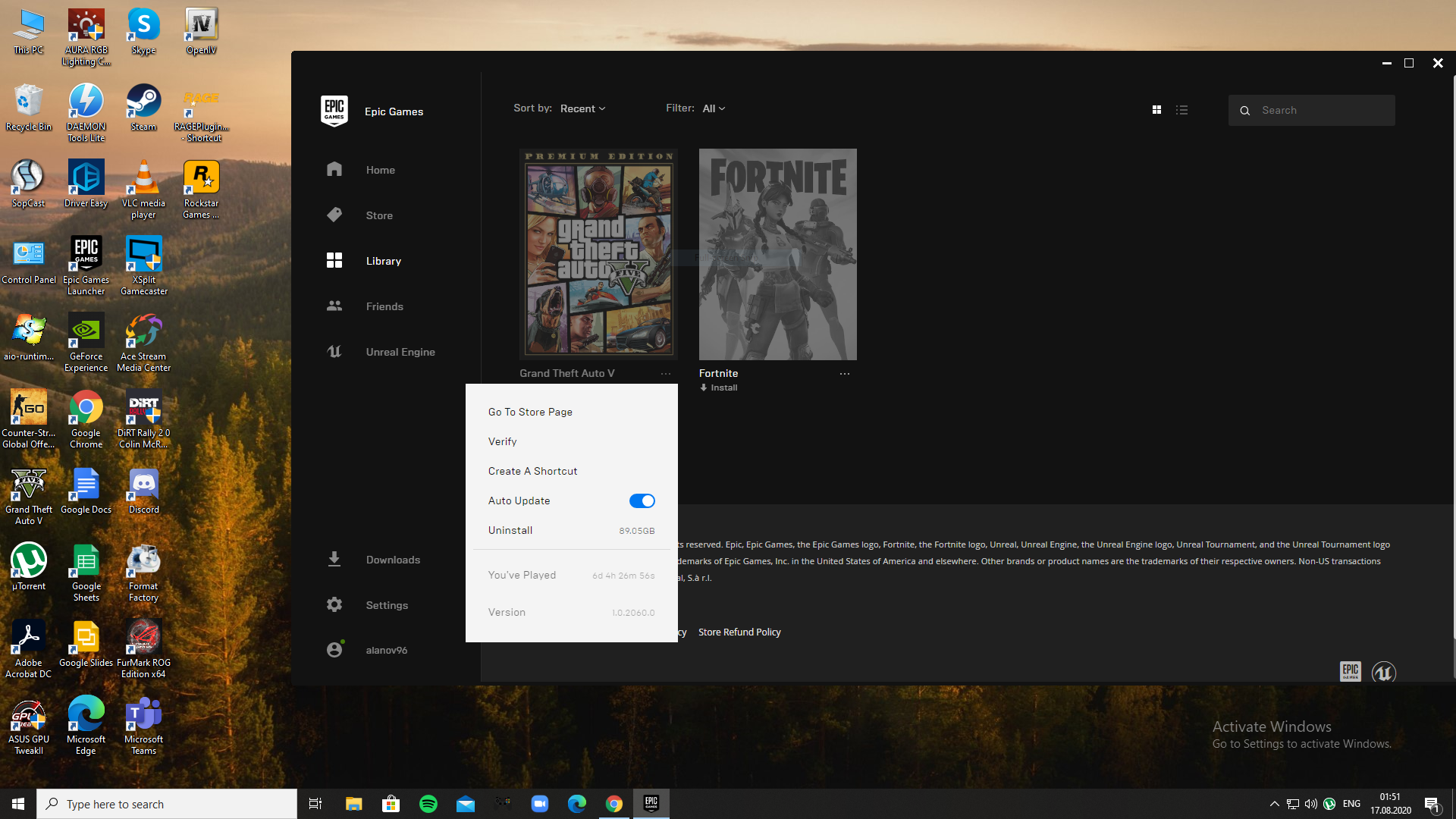Expand the Sort by Recent dropdown
1456x819 pixels.
(x=582, y=108)
